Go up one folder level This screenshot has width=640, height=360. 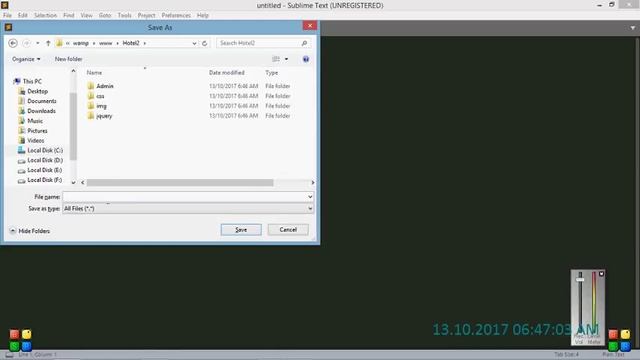48,43
